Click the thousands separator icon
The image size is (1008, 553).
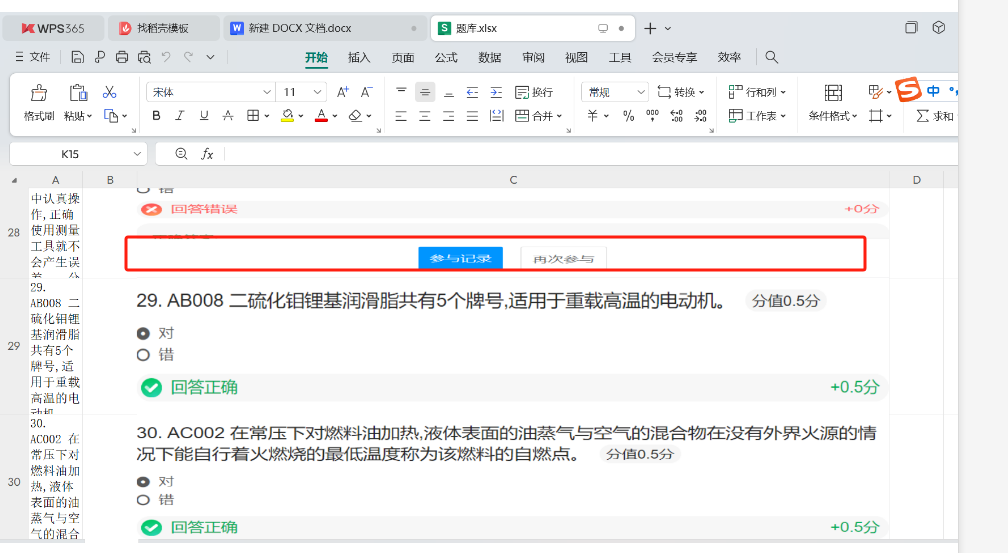coord(652,116)
